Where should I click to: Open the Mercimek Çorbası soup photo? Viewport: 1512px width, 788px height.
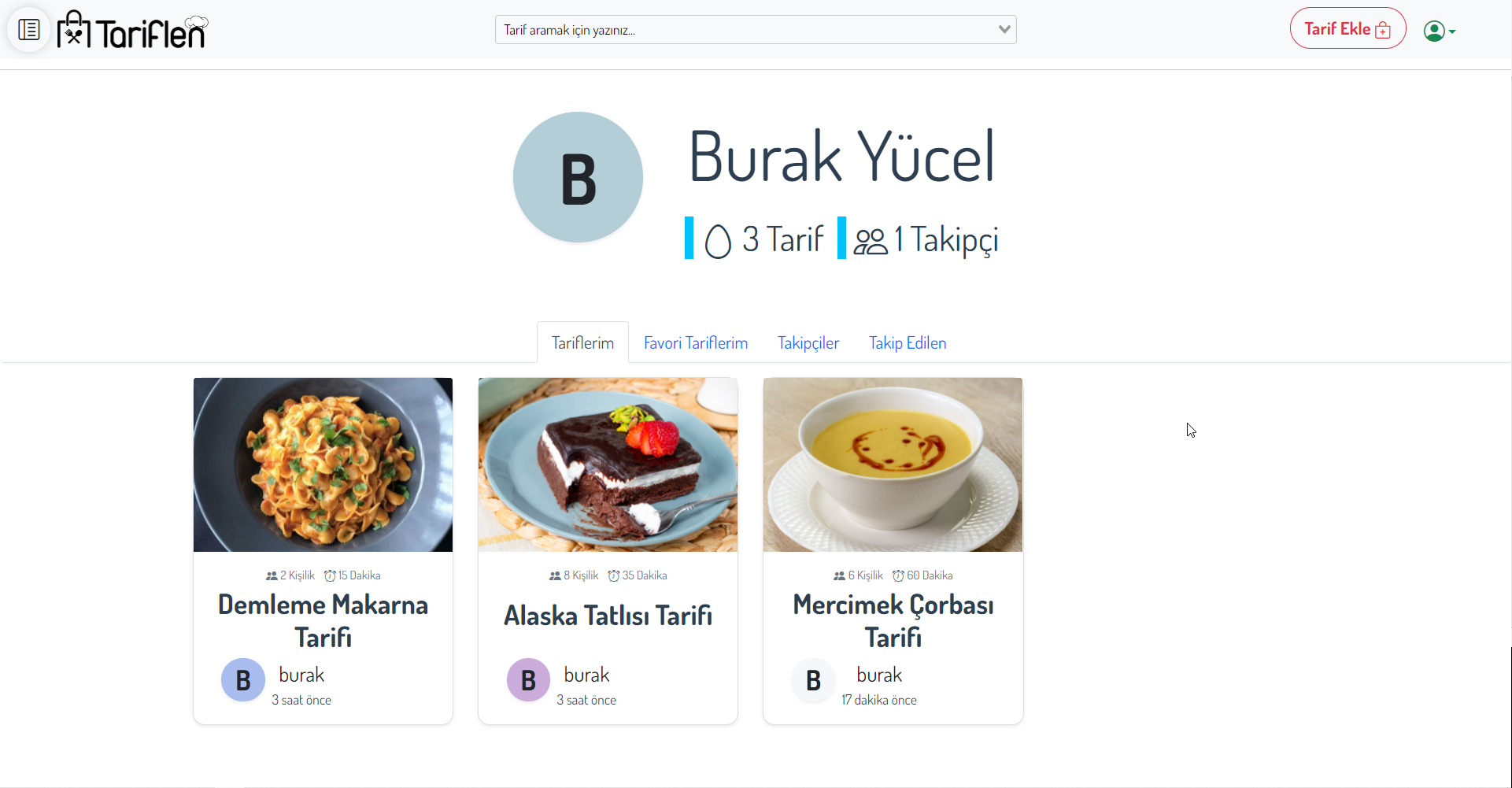[893, 464]
